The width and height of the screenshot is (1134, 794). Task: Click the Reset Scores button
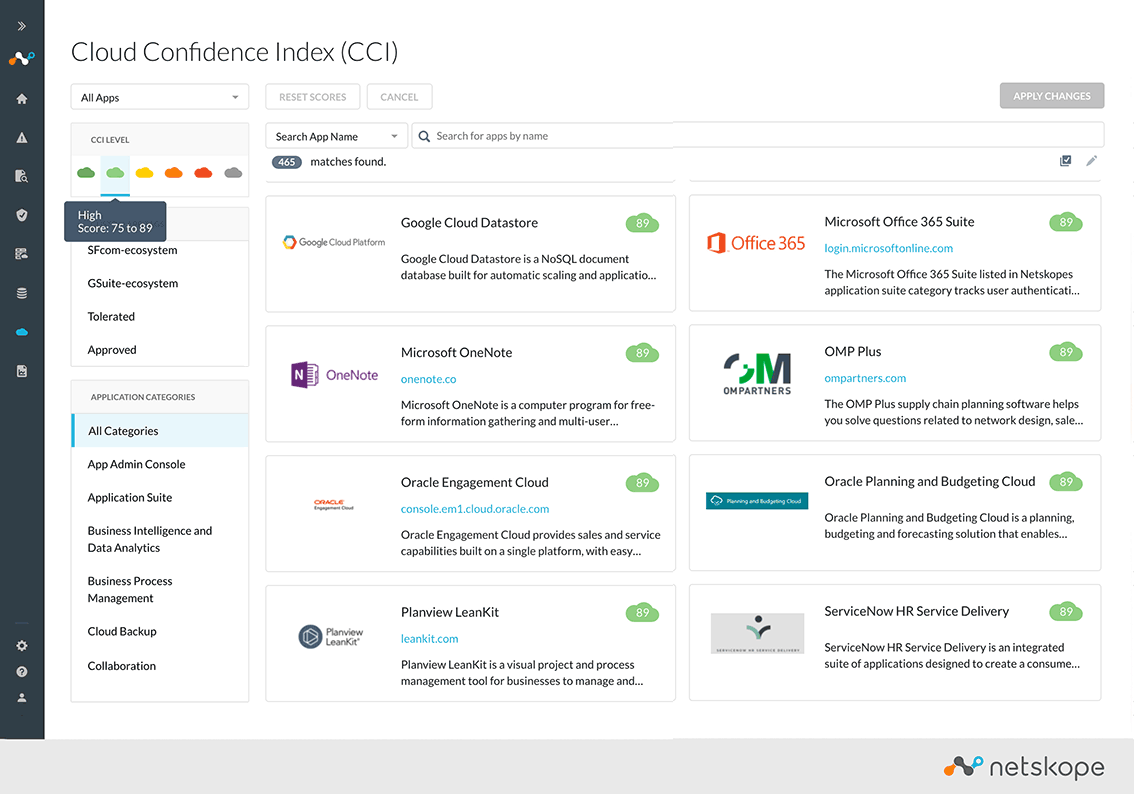[x=312, y=97]
